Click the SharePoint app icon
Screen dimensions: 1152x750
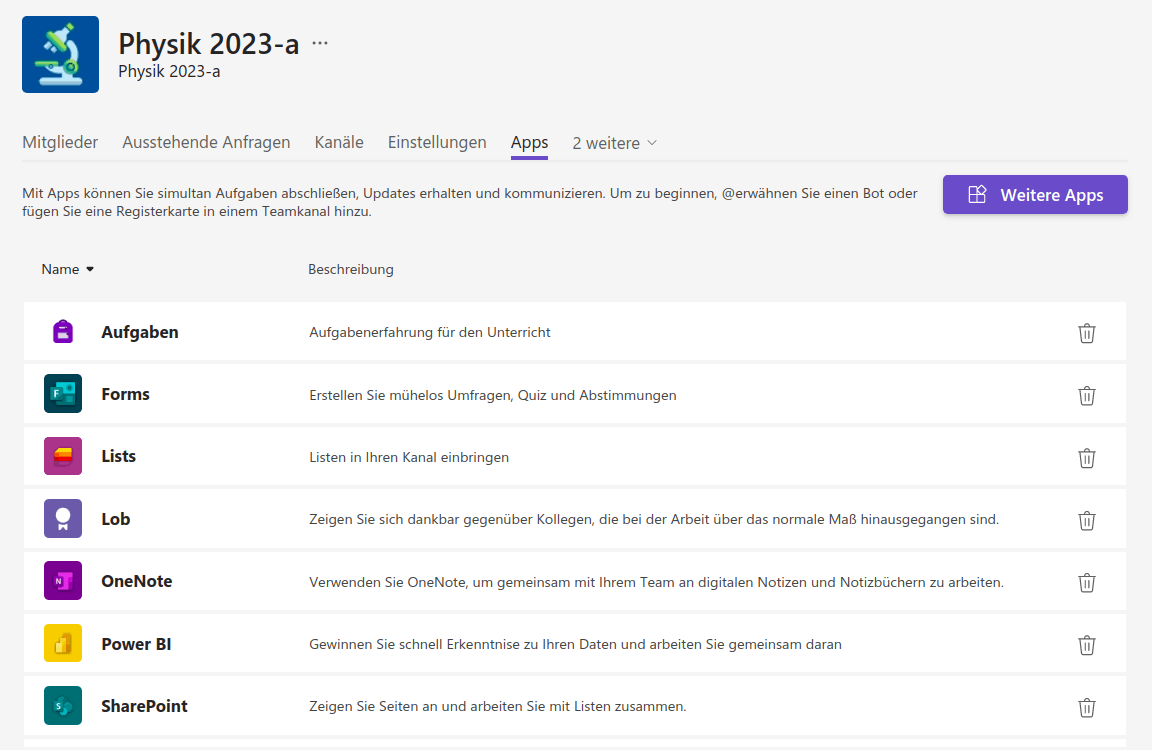63,706
